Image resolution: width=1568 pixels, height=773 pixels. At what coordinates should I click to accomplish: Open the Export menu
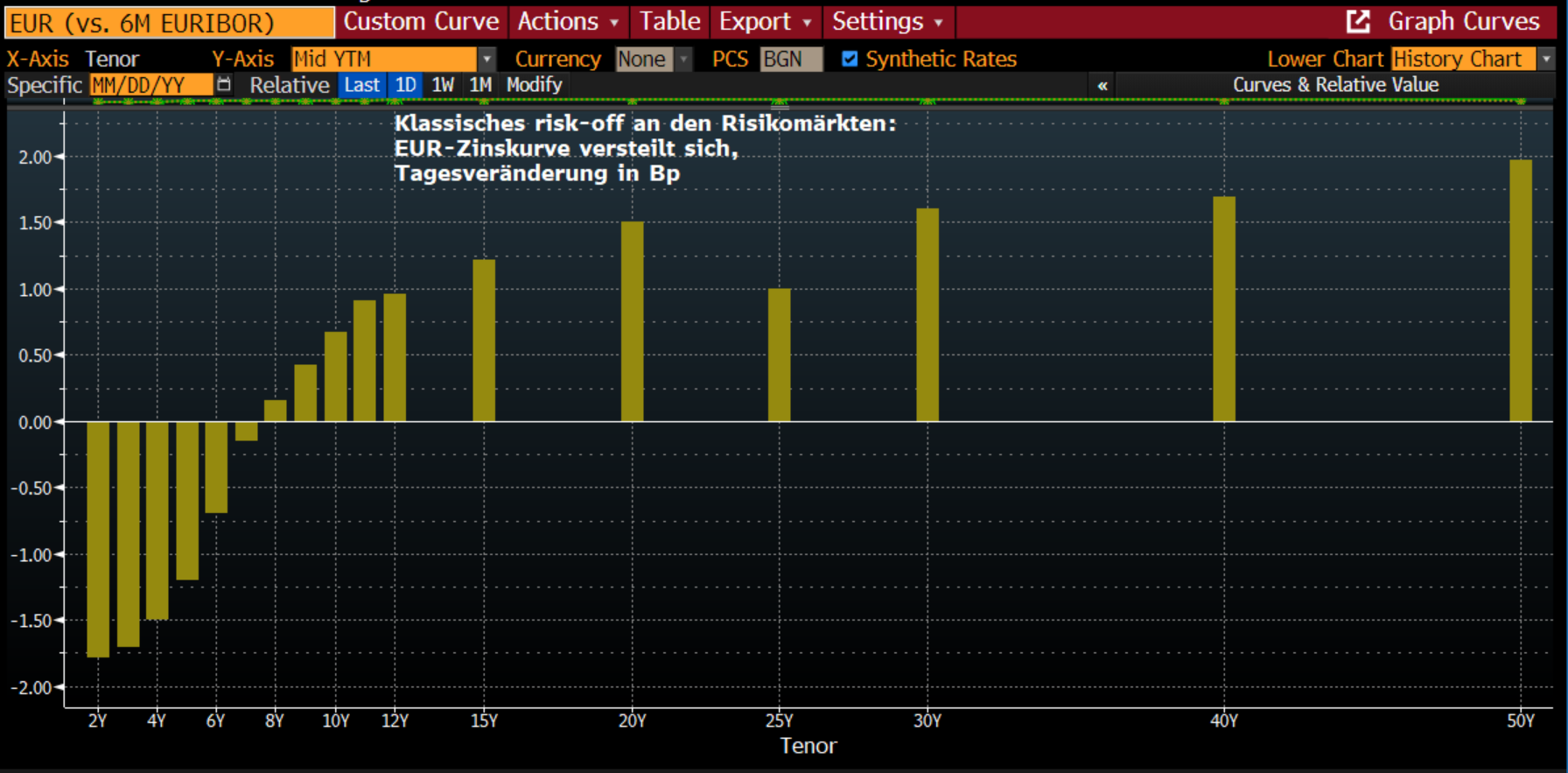(x=765, y=22)
